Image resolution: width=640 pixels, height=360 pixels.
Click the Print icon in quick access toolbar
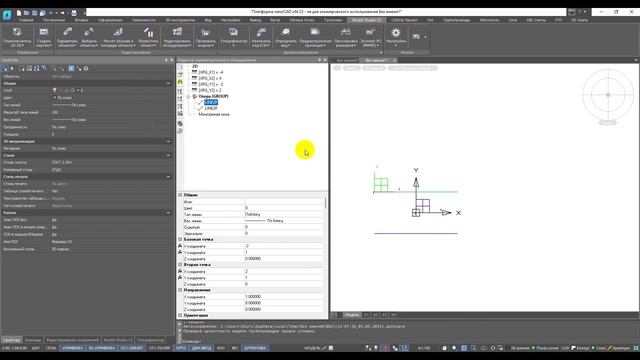pyautogui.click(x=74, y=13)
